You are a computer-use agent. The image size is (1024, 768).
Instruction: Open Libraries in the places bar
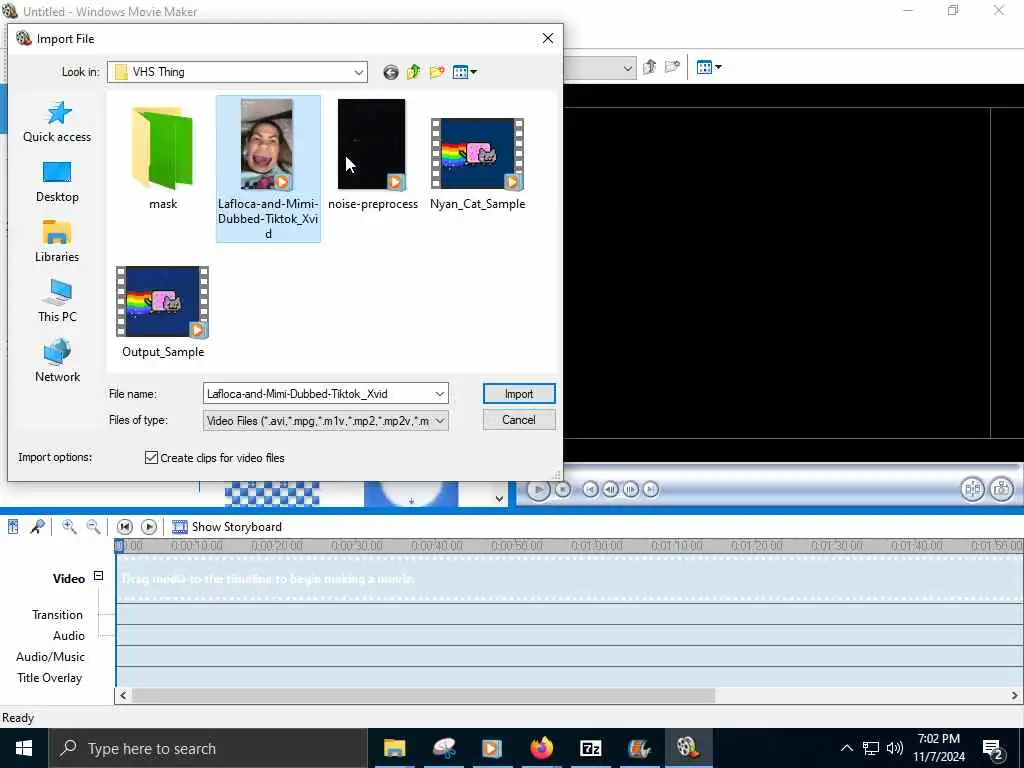(57, 242)
